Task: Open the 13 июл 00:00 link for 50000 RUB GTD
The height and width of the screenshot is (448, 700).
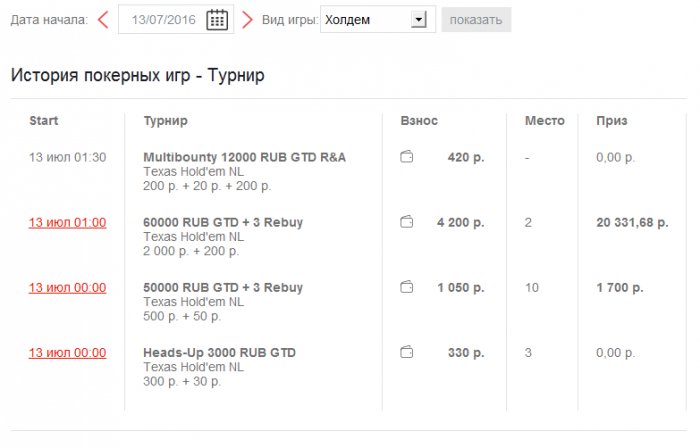Action: pos(67,287)
